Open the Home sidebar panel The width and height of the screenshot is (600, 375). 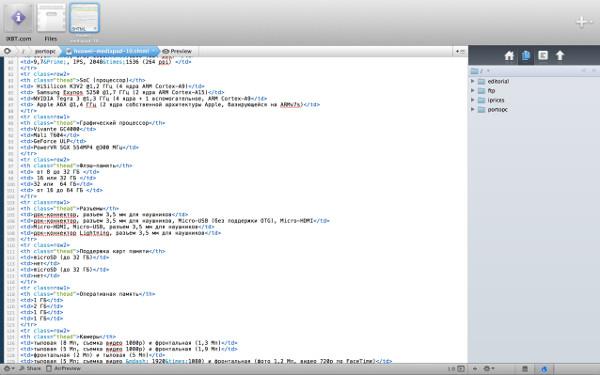click(509, 56)
